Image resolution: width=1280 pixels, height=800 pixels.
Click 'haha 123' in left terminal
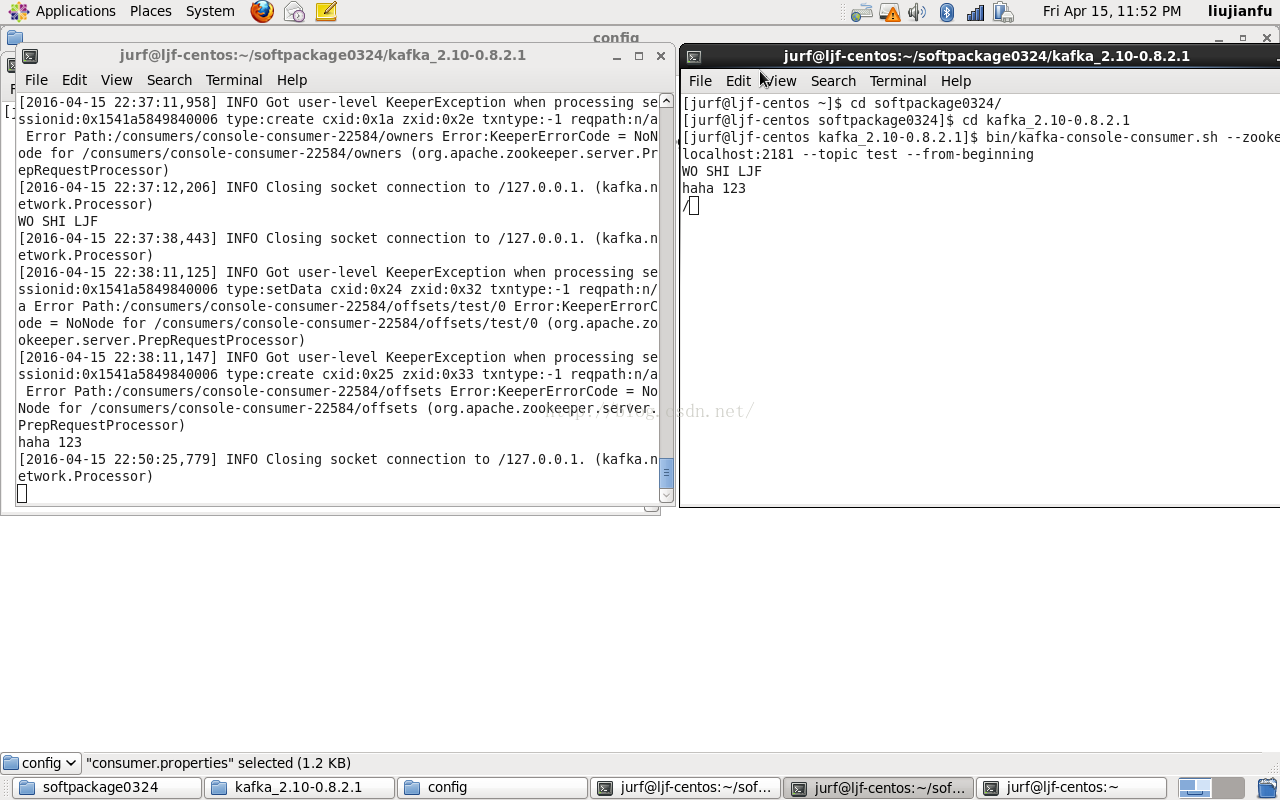50,442
